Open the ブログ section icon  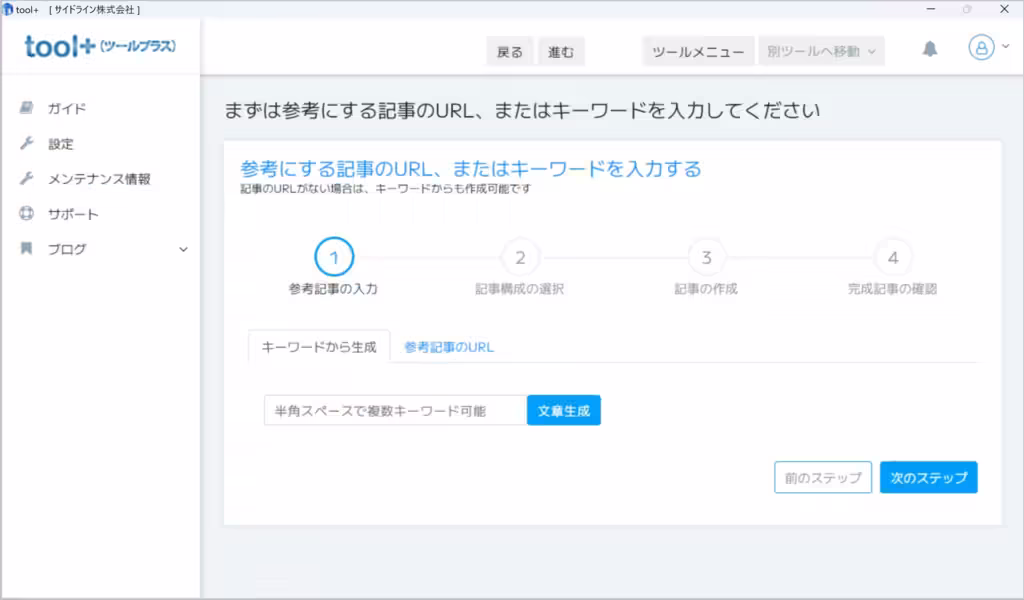[x=27, y=249]
